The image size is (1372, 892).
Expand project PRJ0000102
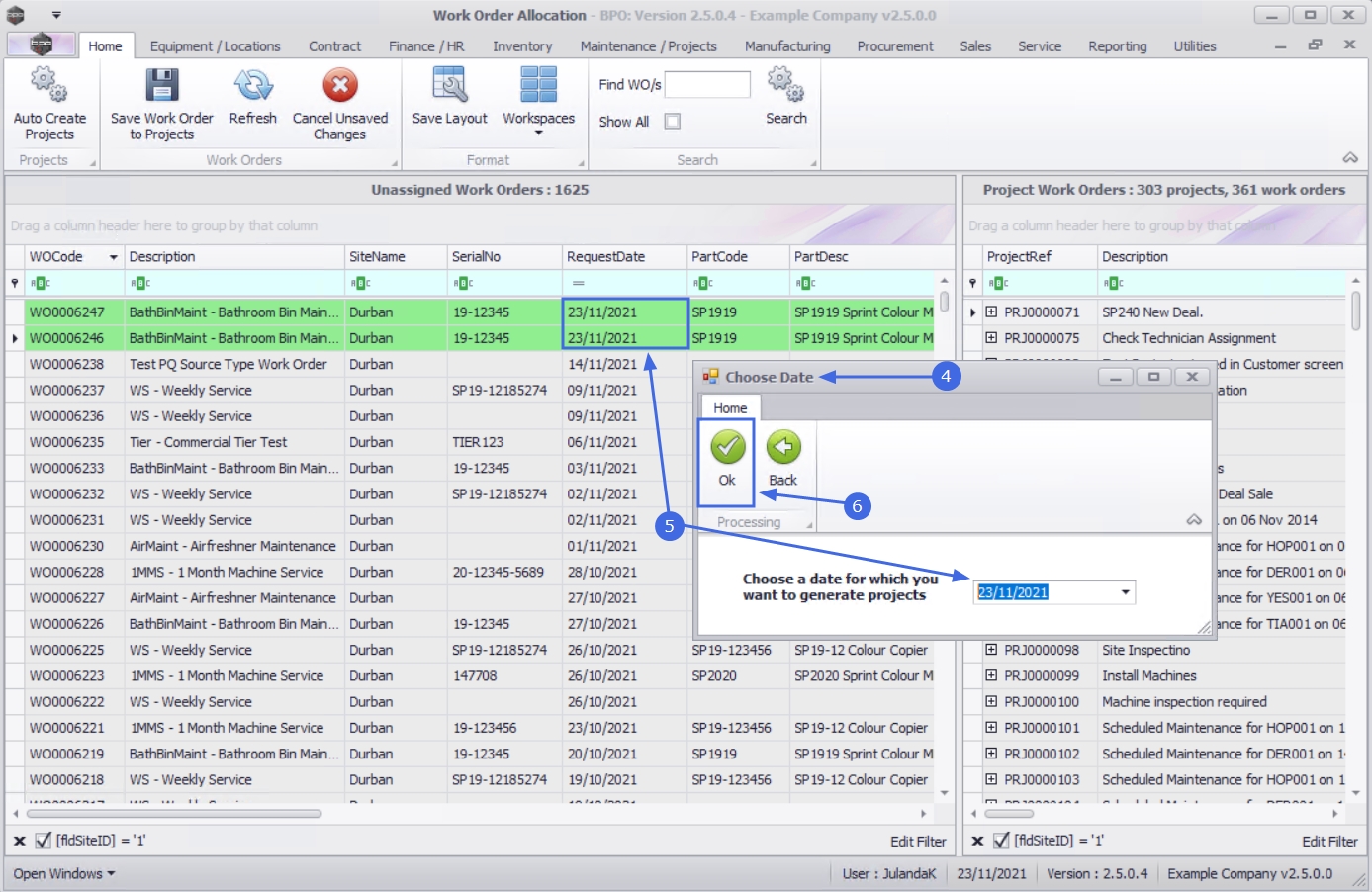pyautogui.click(x=991, y=754)
